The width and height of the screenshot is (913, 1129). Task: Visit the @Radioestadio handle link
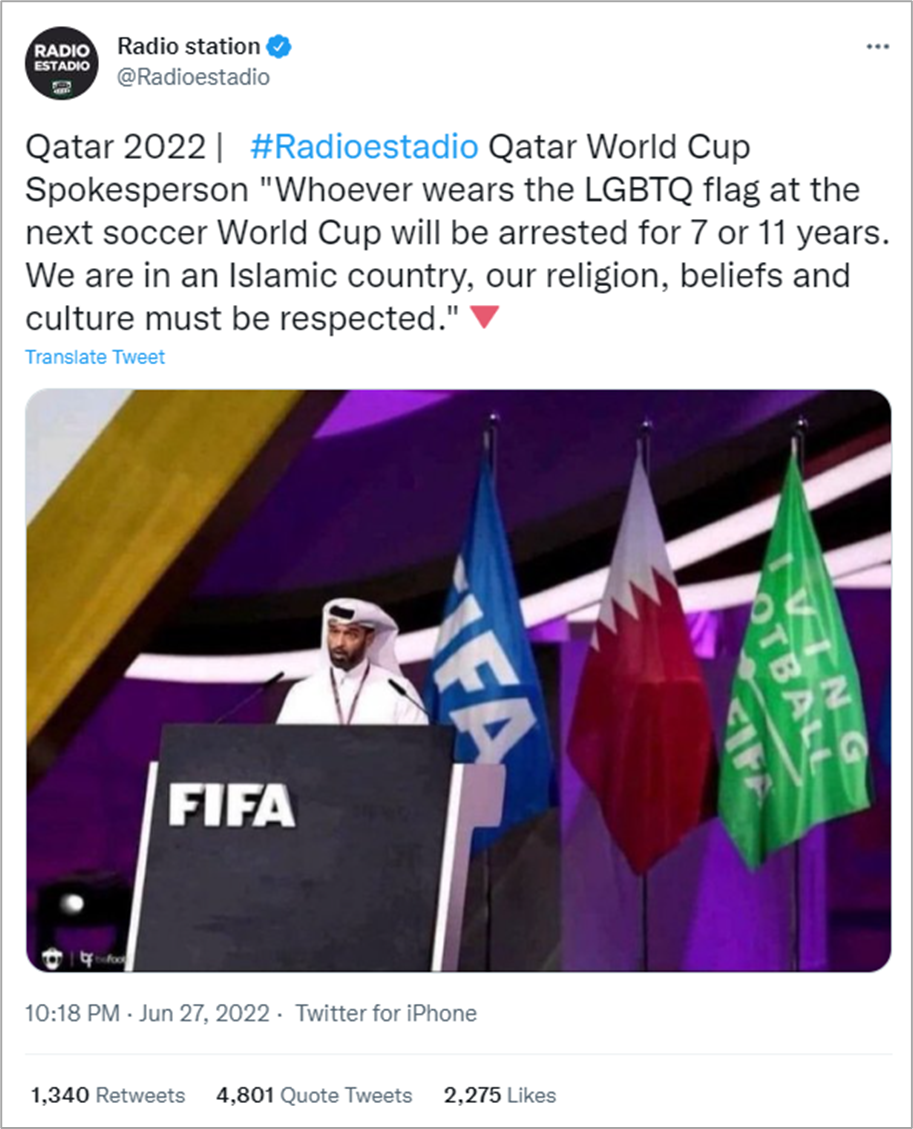194,77
